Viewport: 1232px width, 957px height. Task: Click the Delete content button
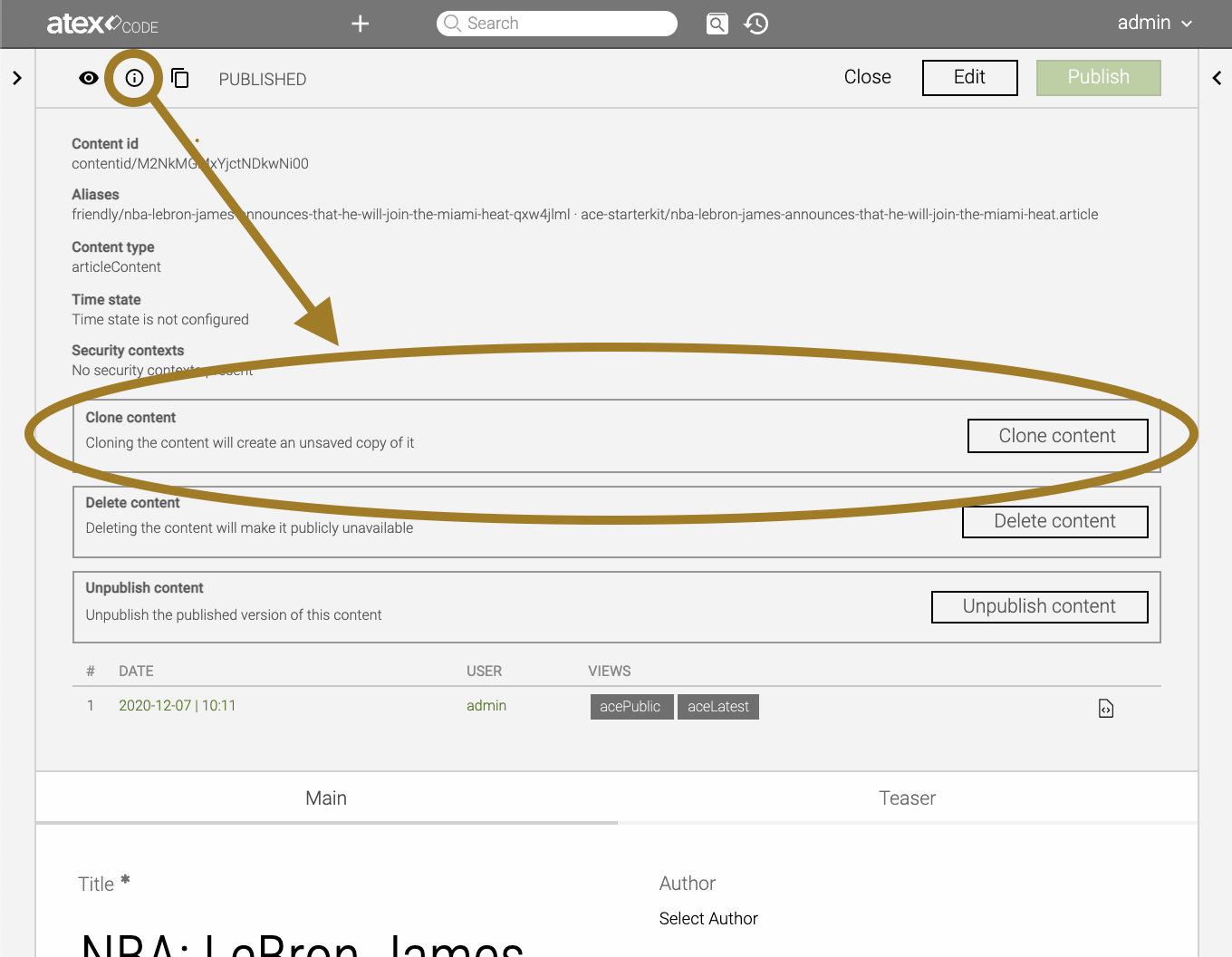1054,521
